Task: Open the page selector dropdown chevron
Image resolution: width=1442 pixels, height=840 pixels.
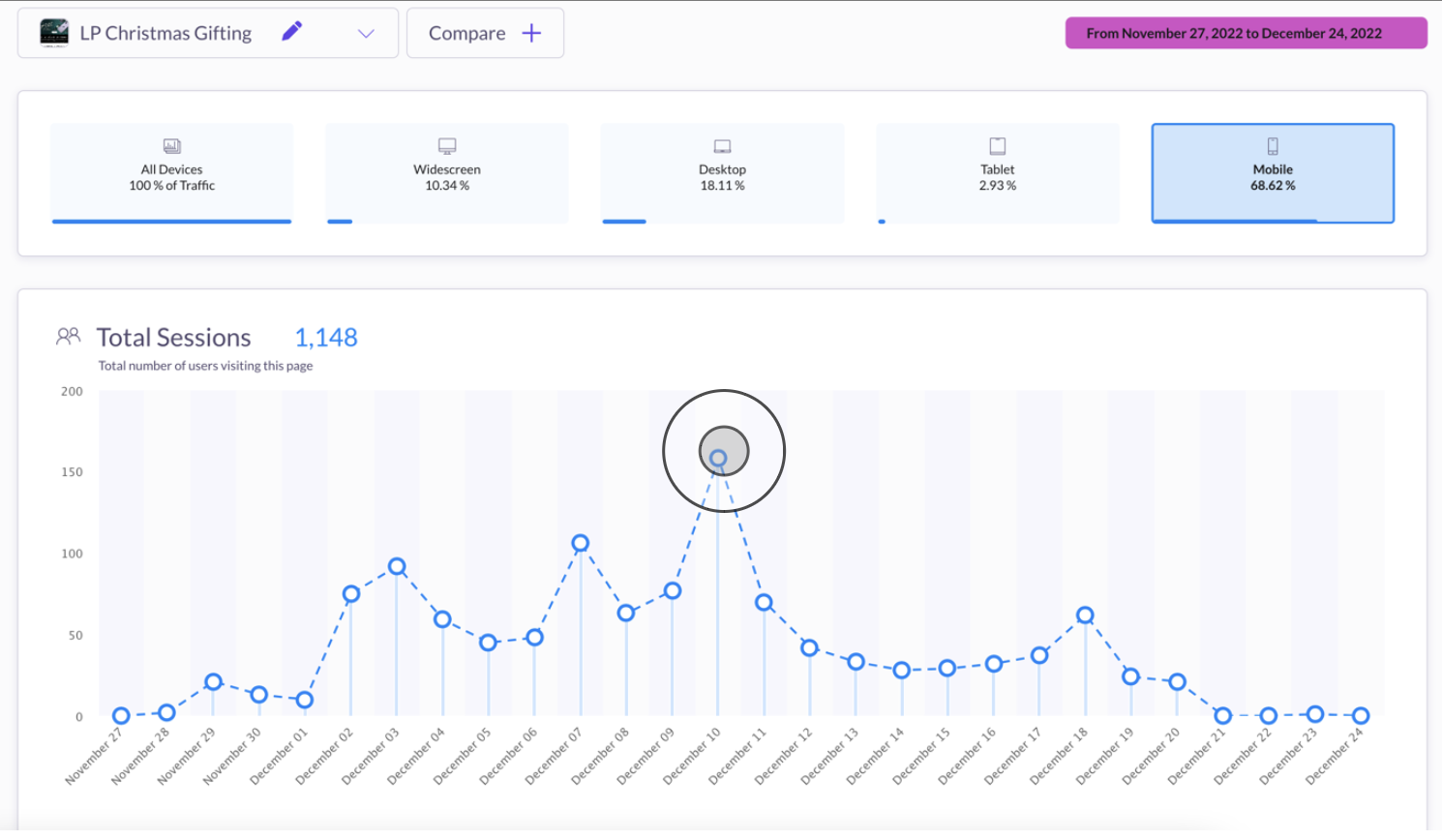Action: coord(366,33)
